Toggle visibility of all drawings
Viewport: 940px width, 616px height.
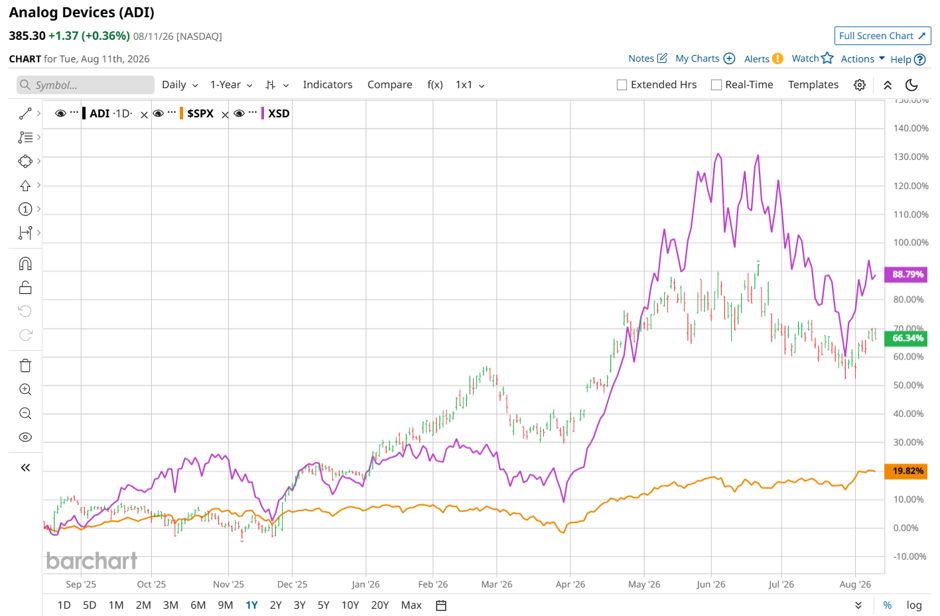click(25, 437)
